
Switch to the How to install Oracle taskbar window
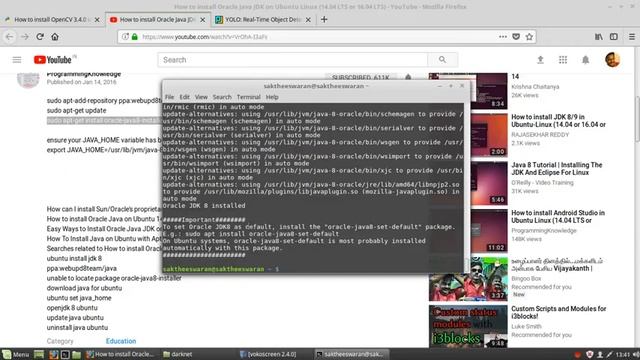coord(120,354)
